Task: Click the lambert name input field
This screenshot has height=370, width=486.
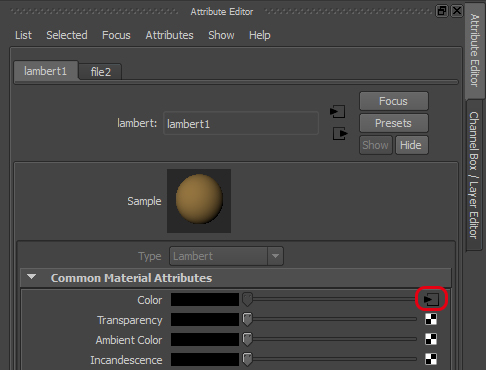Action: click(x=241, y=124)
